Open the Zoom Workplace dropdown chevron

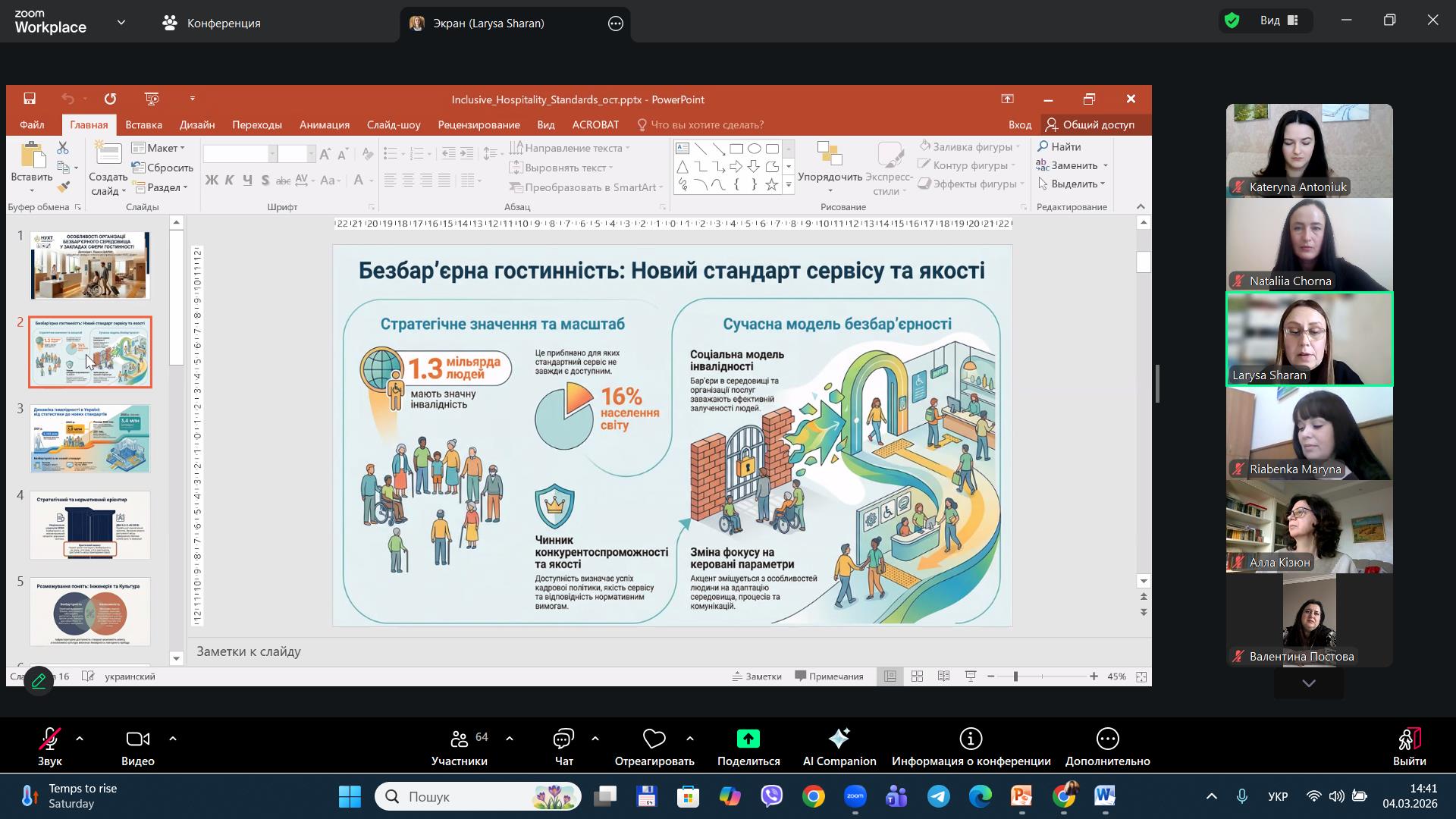121,23
